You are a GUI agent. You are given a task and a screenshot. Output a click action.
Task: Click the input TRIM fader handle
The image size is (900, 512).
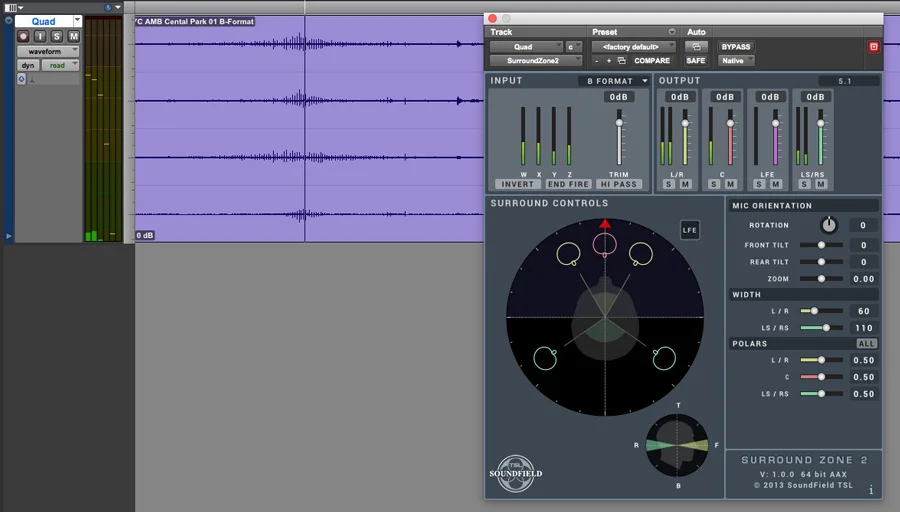619,123
